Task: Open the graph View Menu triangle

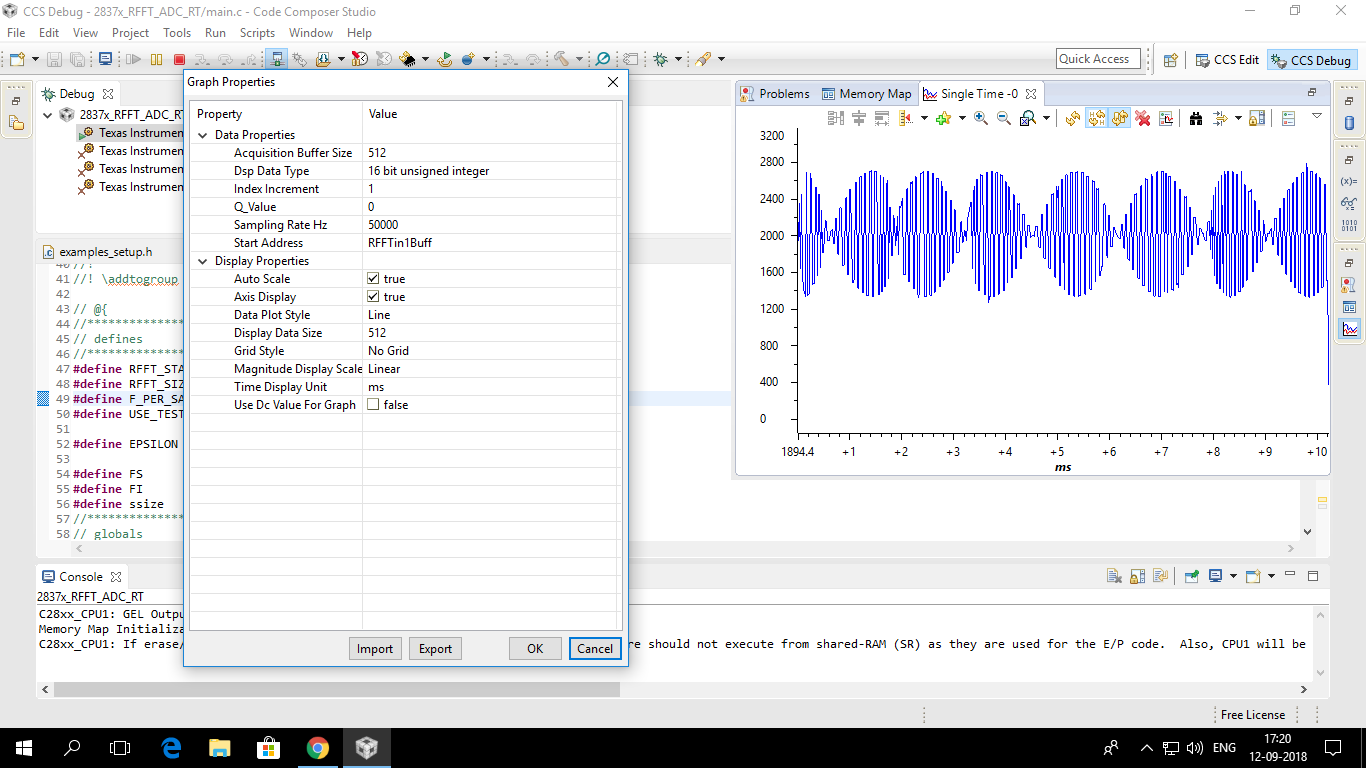Action: click(1317, 117)
